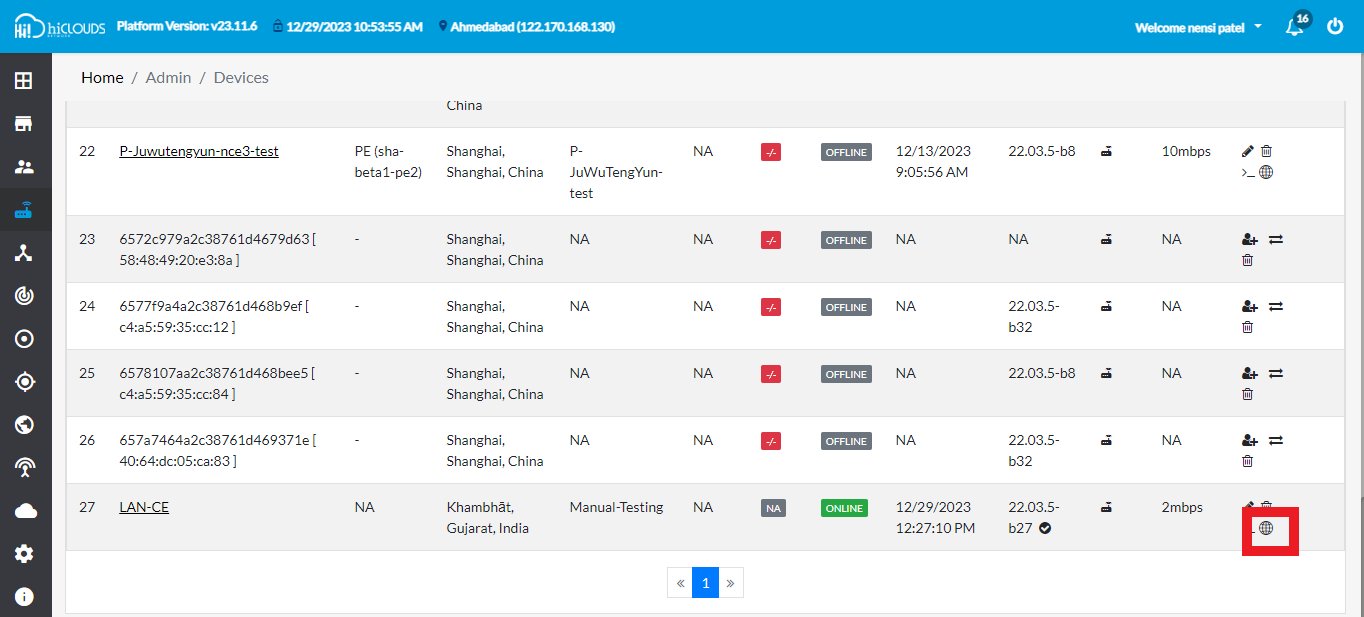Click Devices in breadcrumb
Image resolution: width=1364 pixels, height=617 pixels.
click(241, 77)
